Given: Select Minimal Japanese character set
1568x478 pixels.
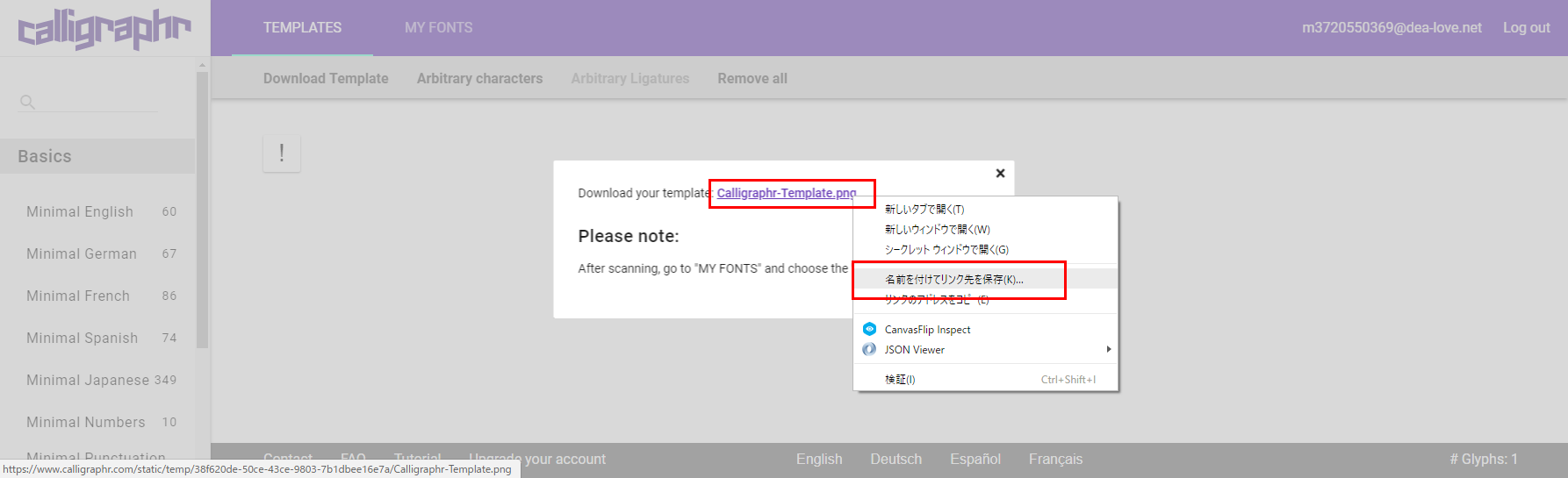Looking at the screenshot, I should tap(88, 381).
